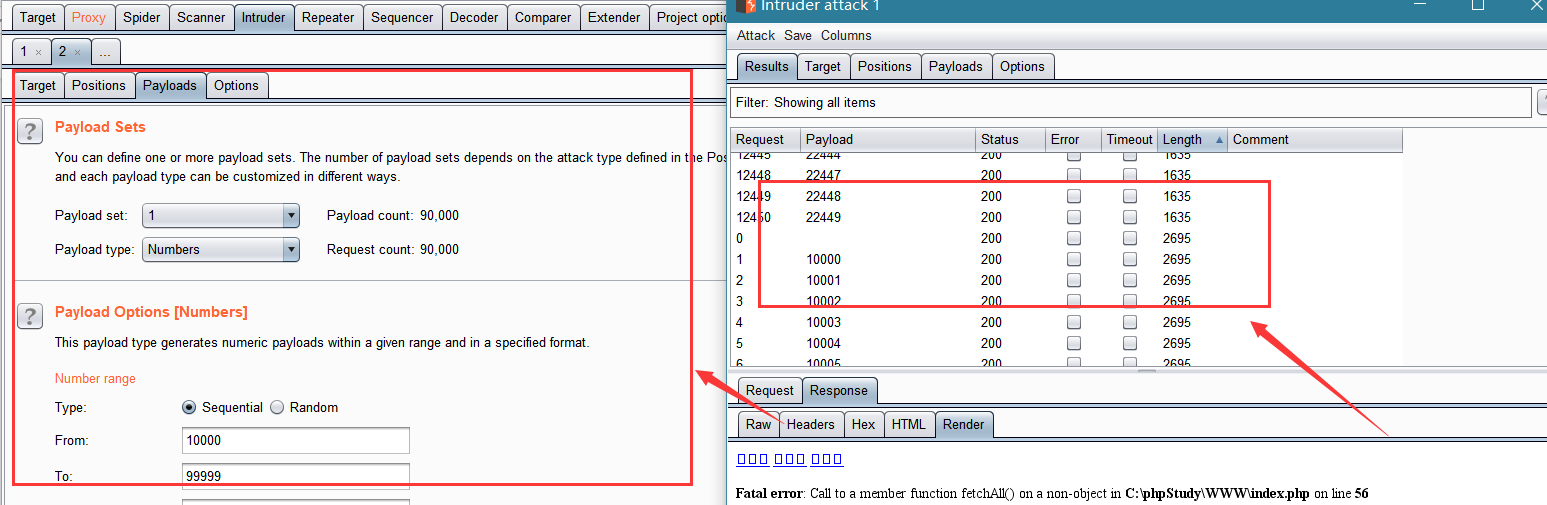1547x505 pixels.
Task: Open the Scanner tab
Action: tap(201, 17)
